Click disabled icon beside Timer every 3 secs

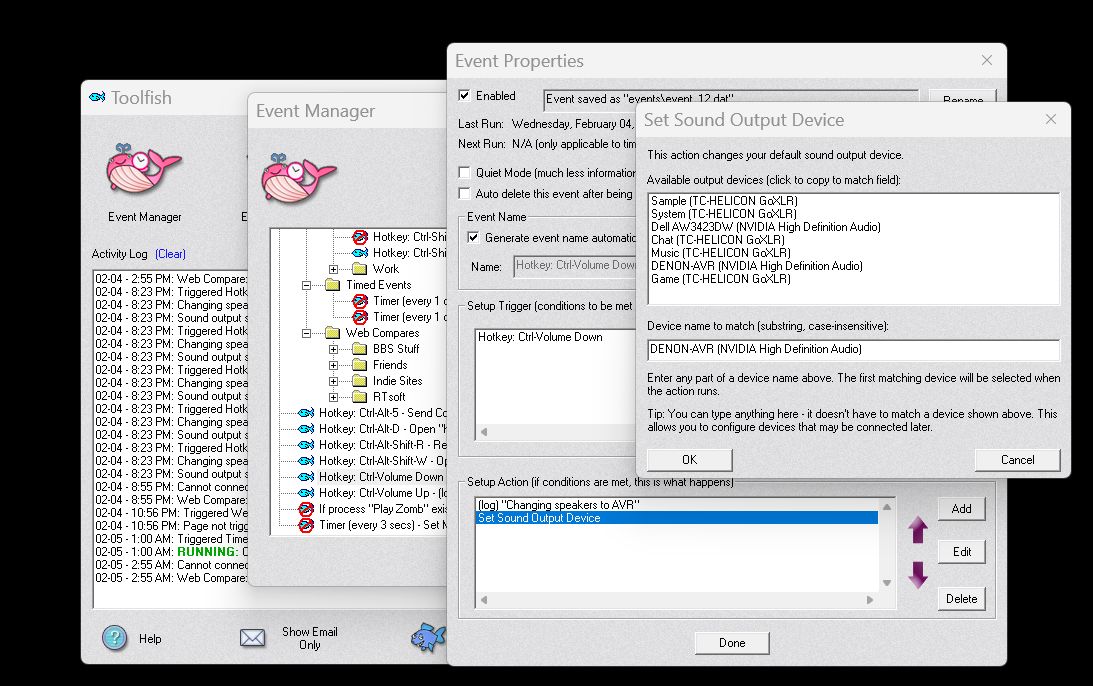pyautogui.click(x=306, y=525)
